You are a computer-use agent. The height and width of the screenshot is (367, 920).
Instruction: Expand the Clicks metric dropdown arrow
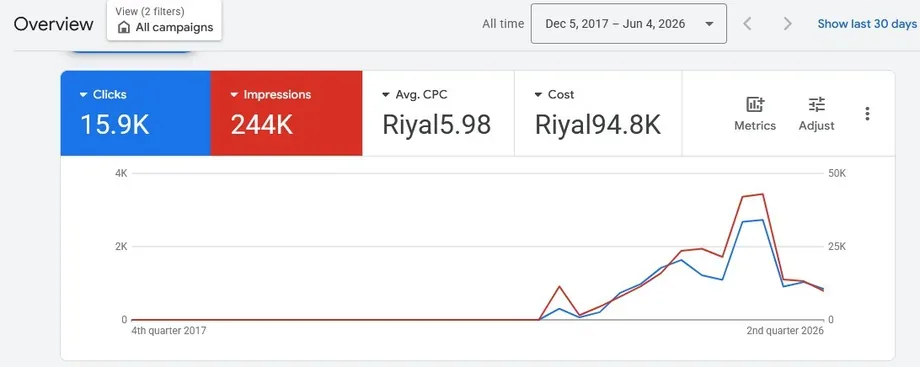pyautogui.click(x=83, y=95)
